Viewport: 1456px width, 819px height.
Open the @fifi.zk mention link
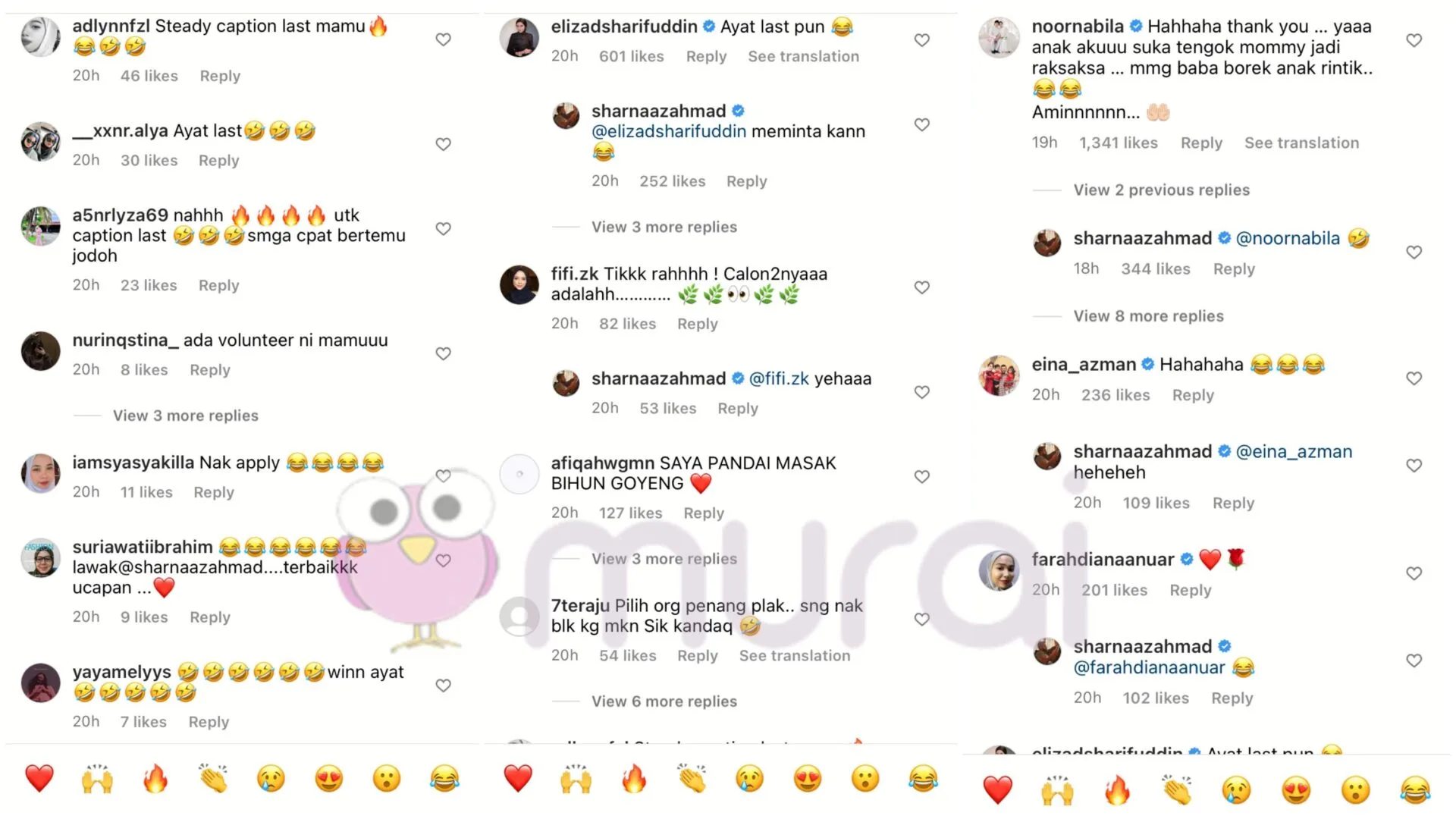779,378
